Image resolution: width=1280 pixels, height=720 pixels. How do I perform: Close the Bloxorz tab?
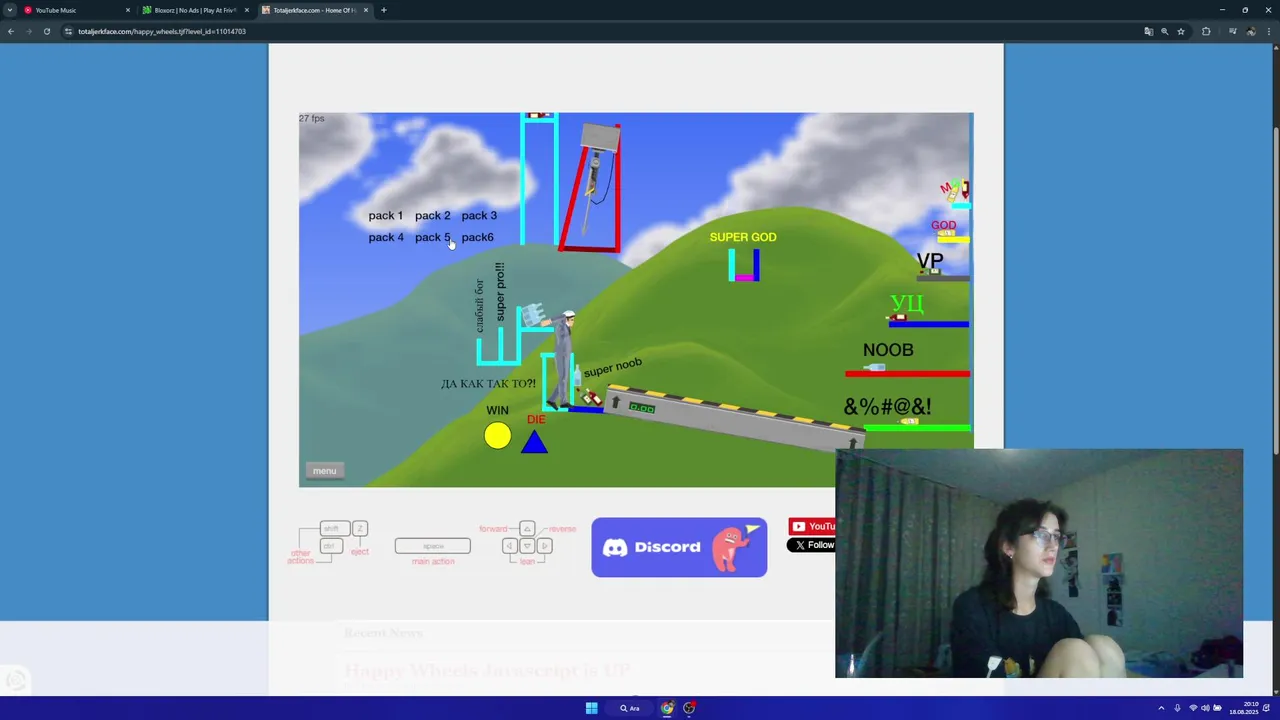[x=247, y=10]
